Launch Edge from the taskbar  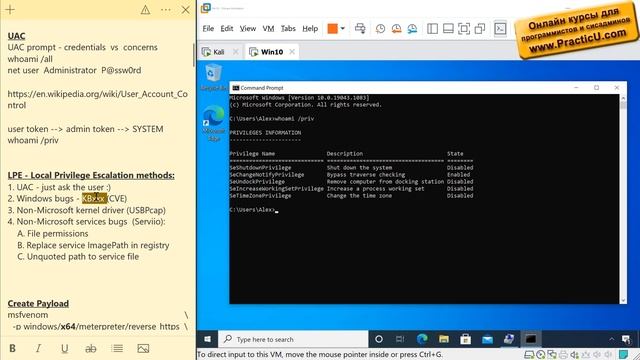422,339
